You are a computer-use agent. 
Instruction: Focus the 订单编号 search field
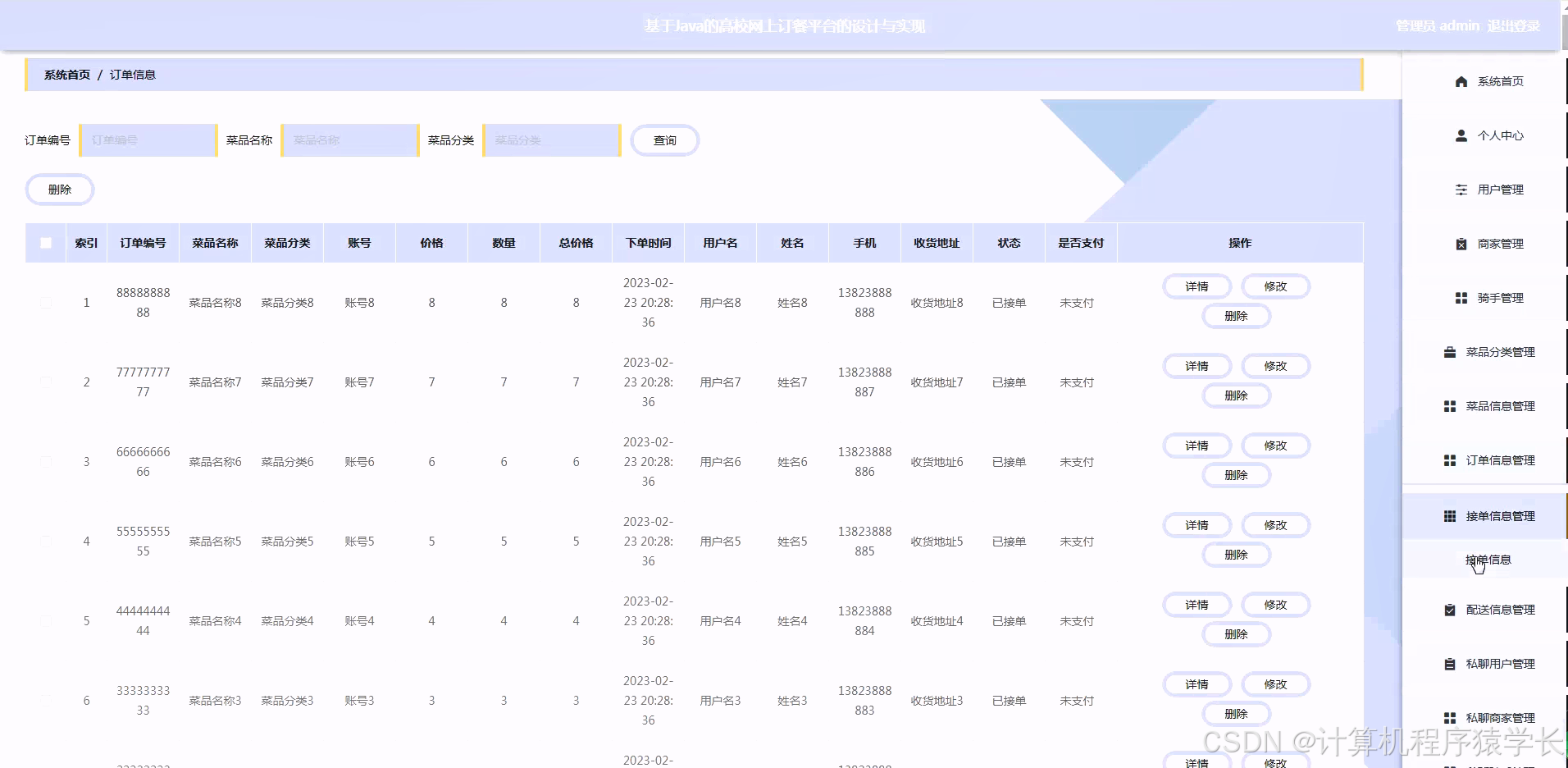[x=148, y=140]
